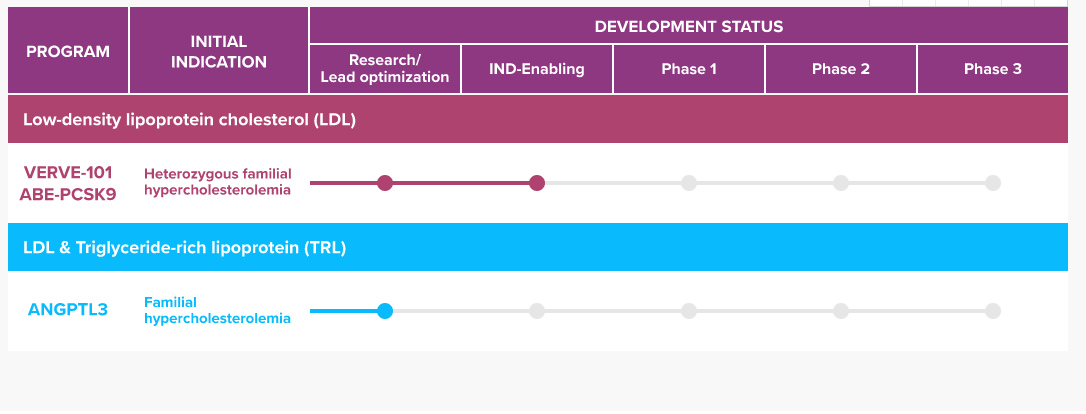Click the INITIAL INDICATION column header

pos(219,51)
